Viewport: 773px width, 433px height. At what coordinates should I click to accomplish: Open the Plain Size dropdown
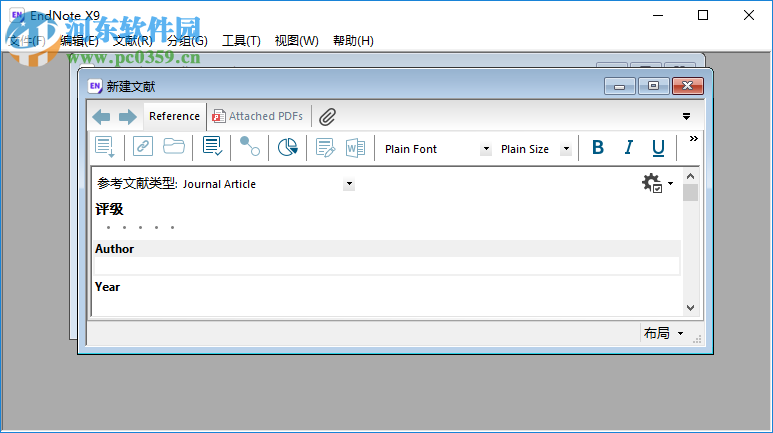click(566, 148)
